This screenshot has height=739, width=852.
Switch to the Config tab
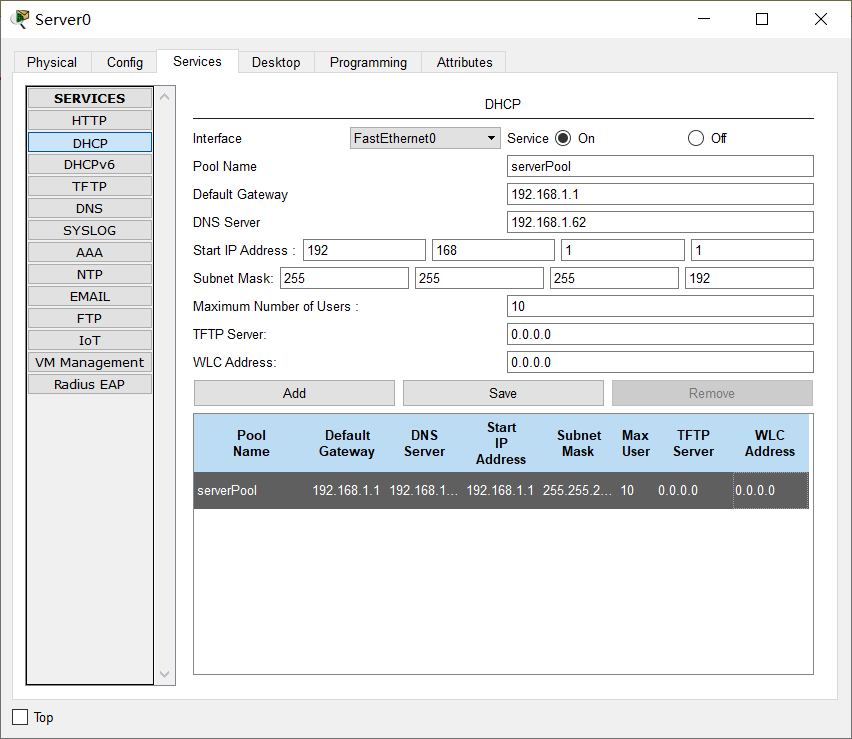pos(125,62)
